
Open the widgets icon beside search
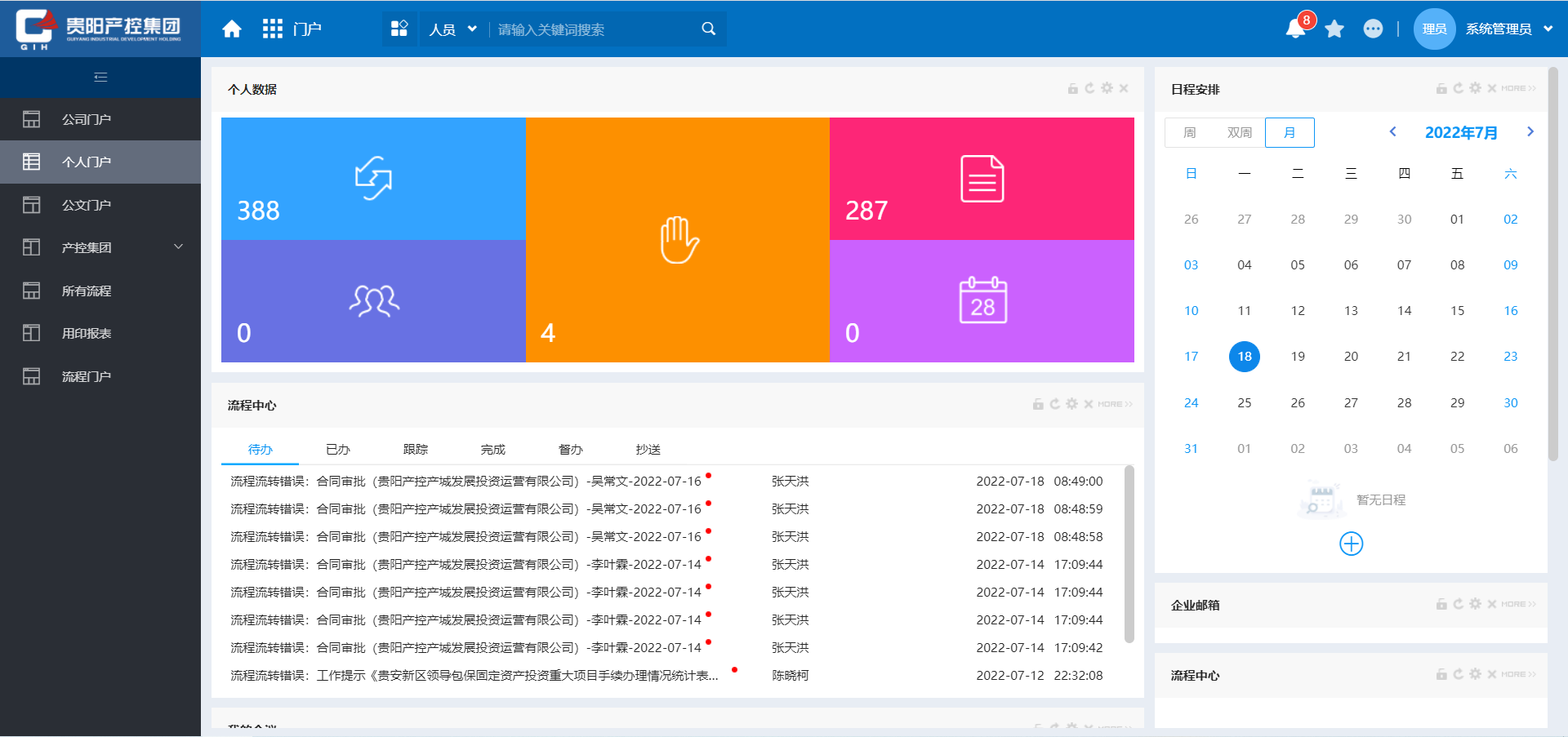pyautogui.click(x=399, y=29)
